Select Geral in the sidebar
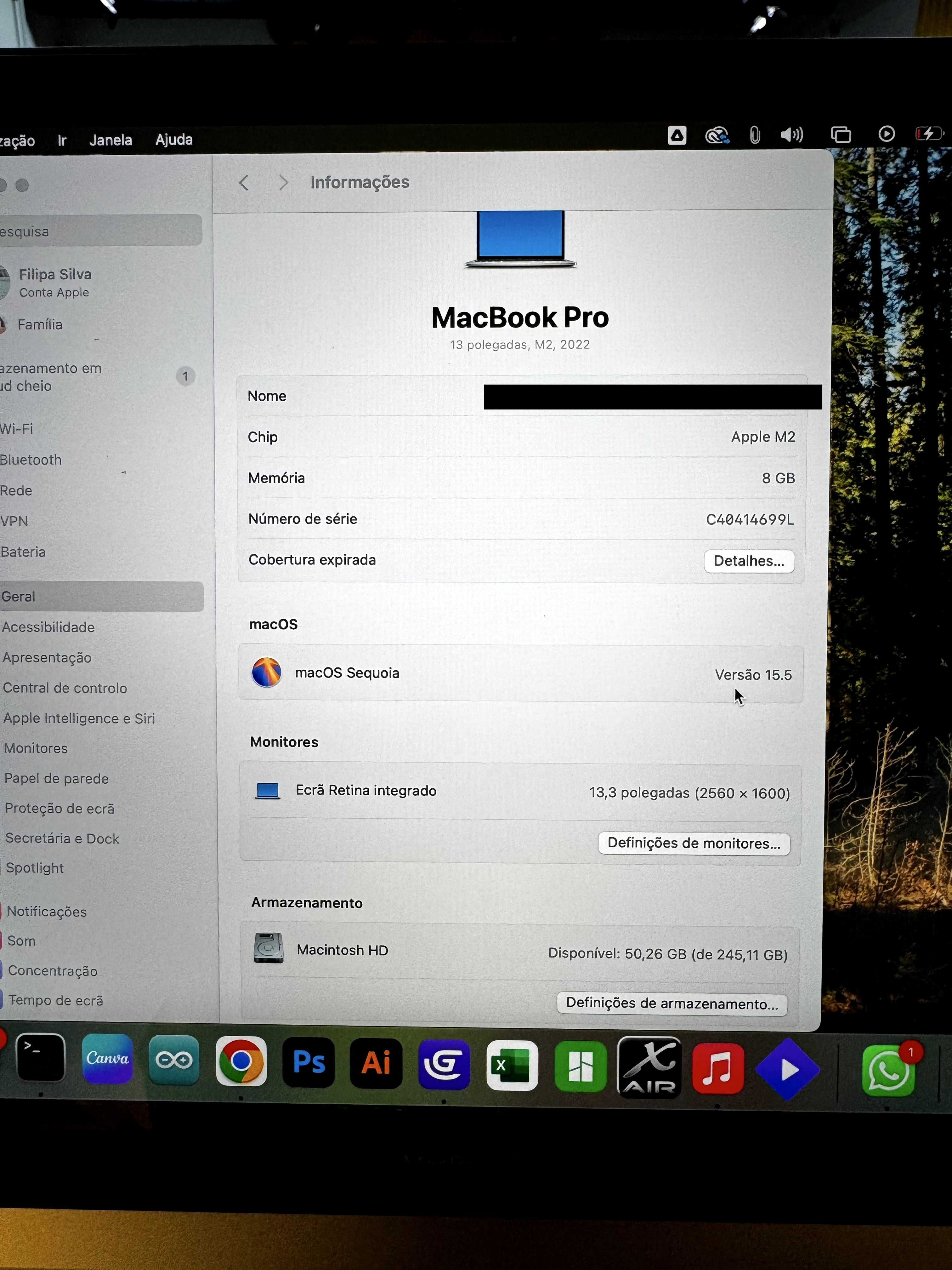This screenshot has height=1270, width=952. tap(102, 597)
